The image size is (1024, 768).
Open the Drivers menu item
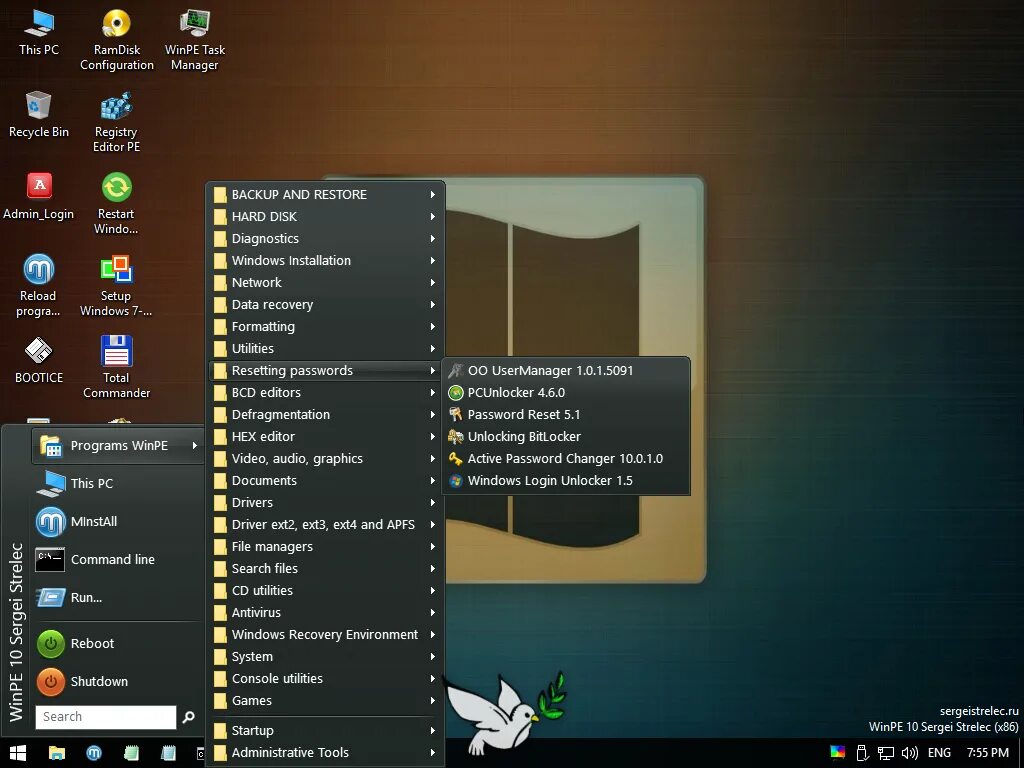325,502
